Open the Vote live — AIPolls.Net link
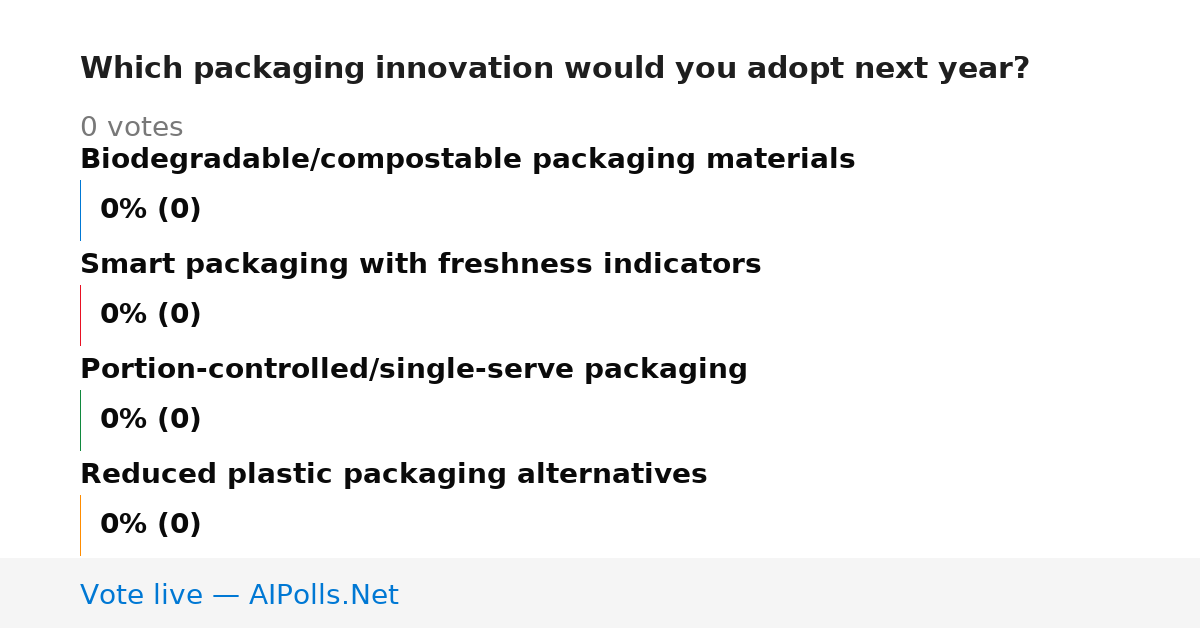1200x628 pixels. [x=239, y=595]
